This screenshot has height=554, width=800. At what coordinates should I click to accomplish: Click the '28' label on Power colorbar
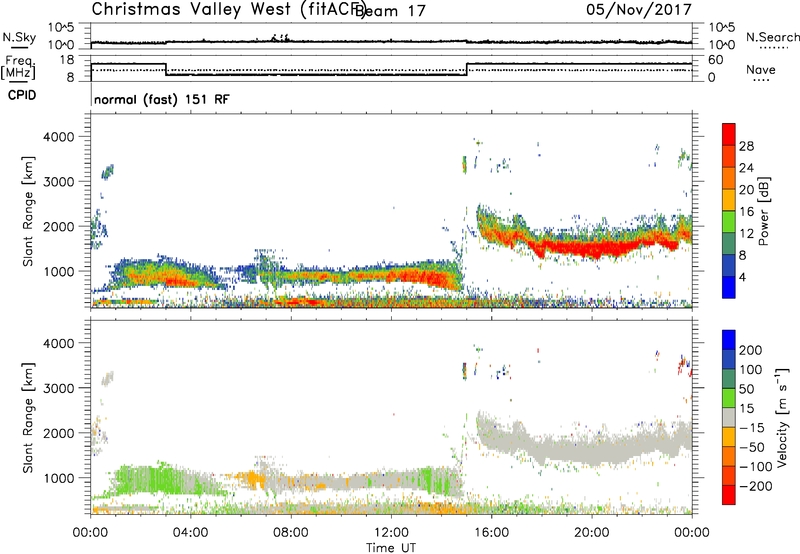(x=746, y=146)
